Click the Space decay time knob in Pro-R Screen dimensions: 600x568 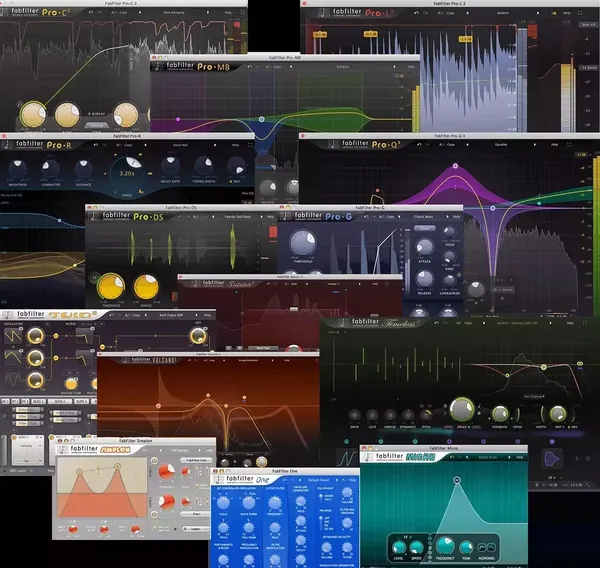(x=127, y=173)
